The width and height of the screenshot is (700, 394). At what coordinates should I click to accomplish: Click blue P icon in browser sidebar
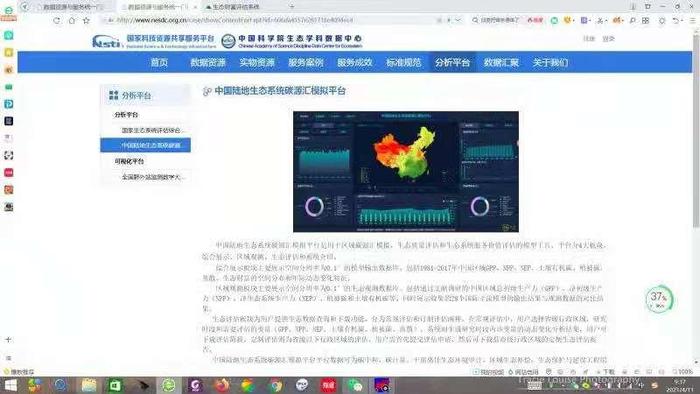[x=8, y=104]
